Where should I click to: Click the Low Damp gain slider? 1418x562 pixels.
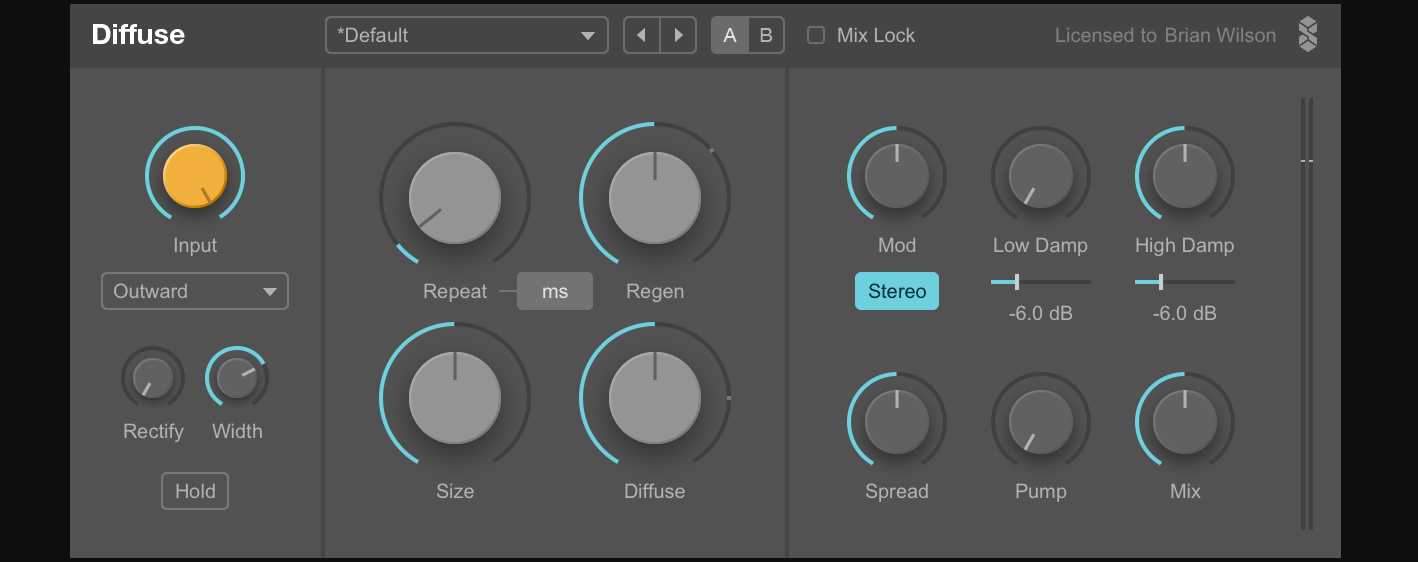tap(1040, 282)
